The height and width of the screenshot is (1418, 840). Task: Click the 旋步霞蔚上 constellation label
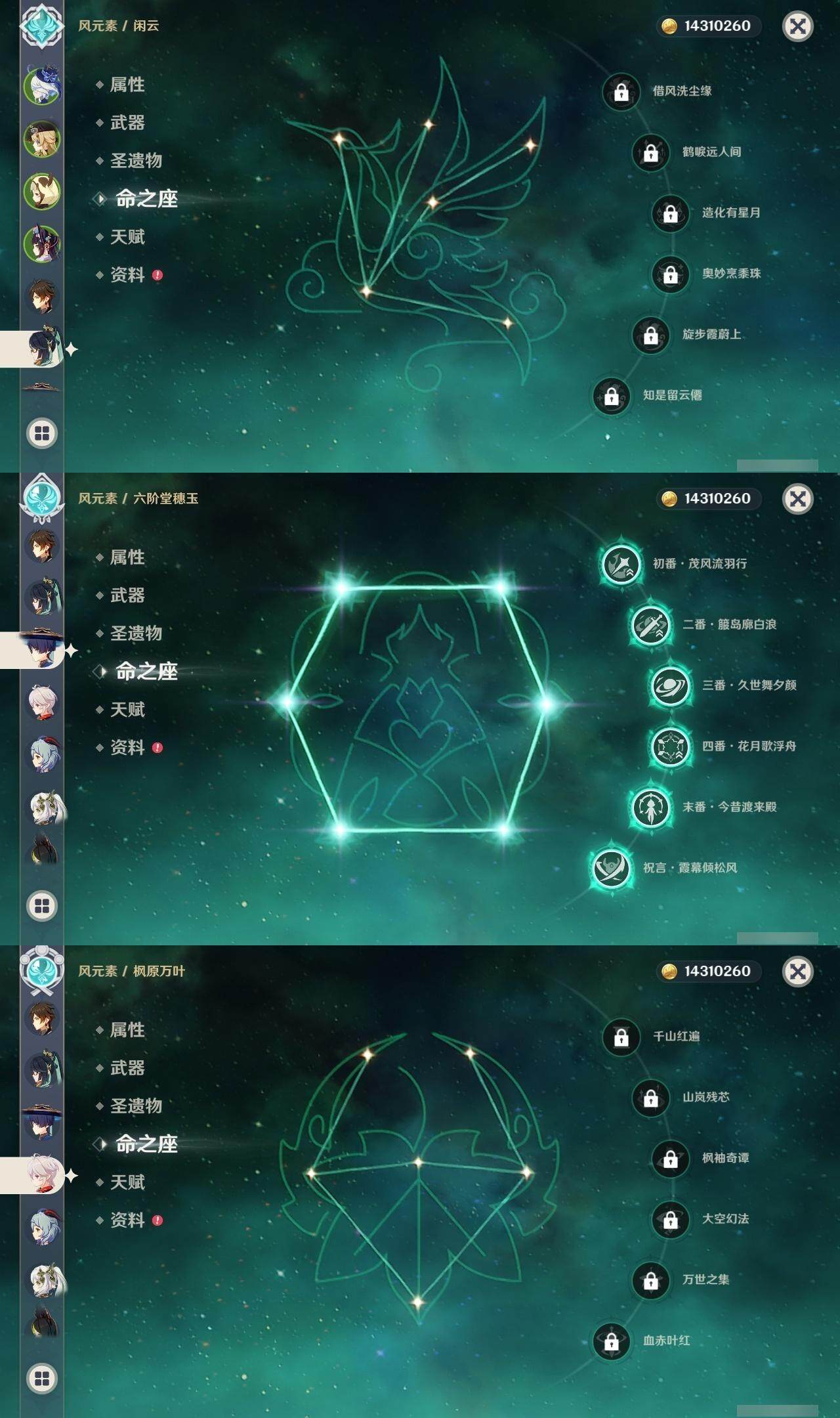(712, 334)
